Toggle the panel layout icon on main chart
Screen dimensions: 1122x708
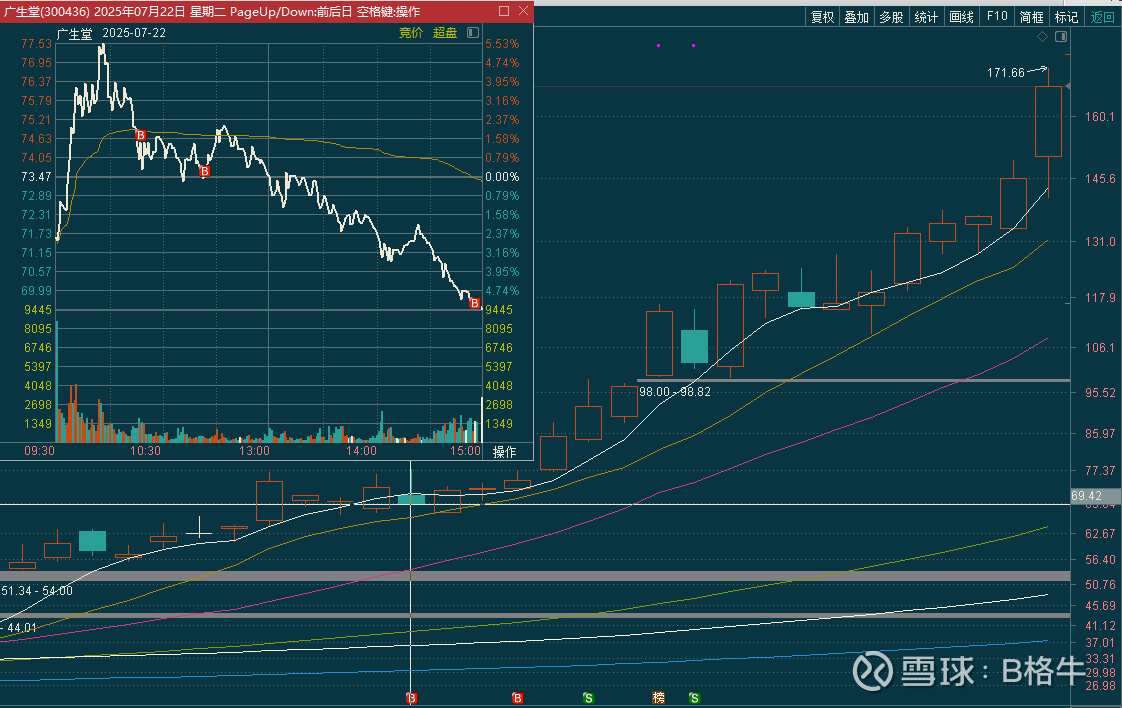click(1061, 37)
